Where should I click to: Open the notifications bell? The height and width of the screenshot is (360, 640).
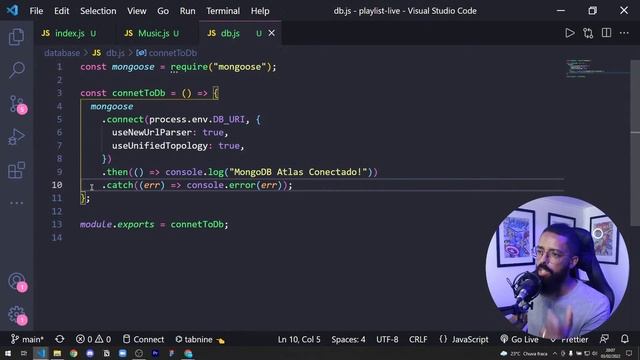pos(625,339)
